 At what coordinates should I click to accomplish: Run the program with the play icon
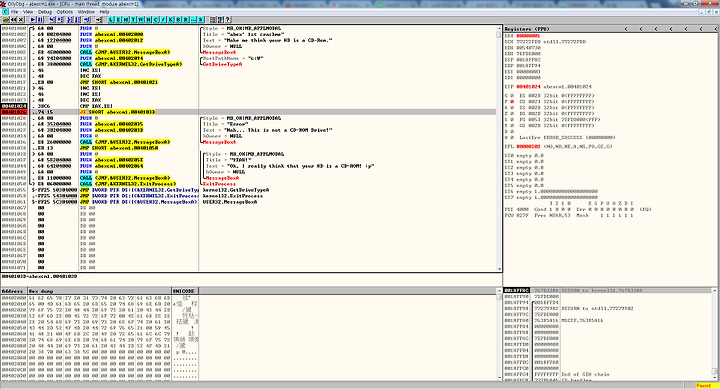tap(33, 20)
